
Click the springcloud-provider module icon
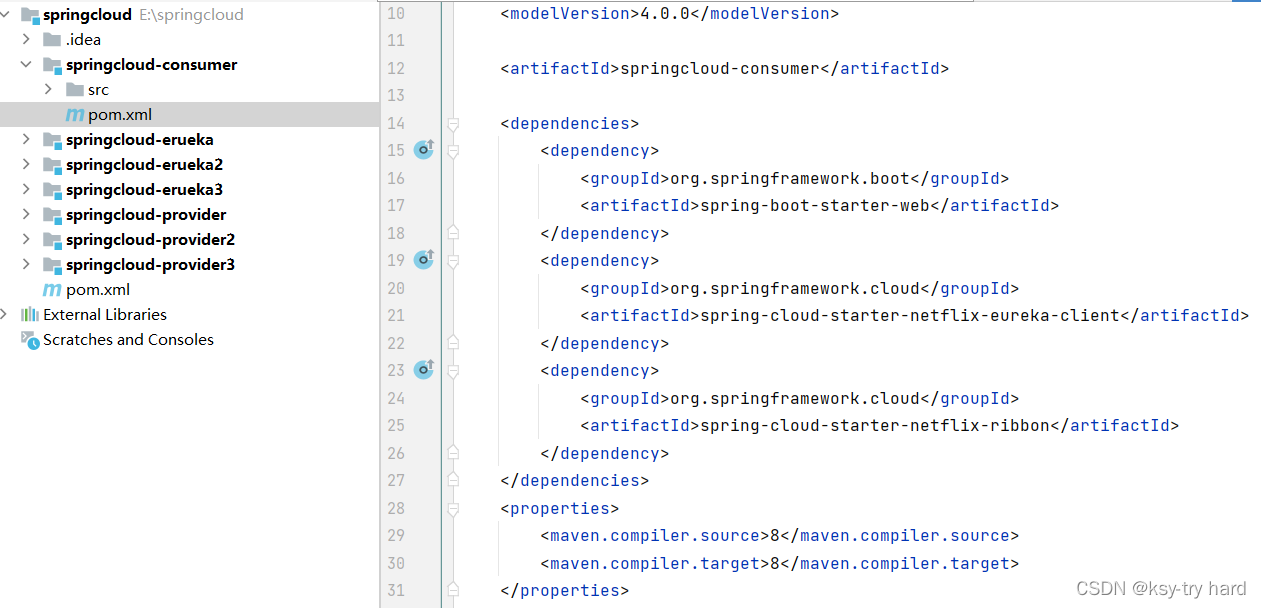coord(52,215)
